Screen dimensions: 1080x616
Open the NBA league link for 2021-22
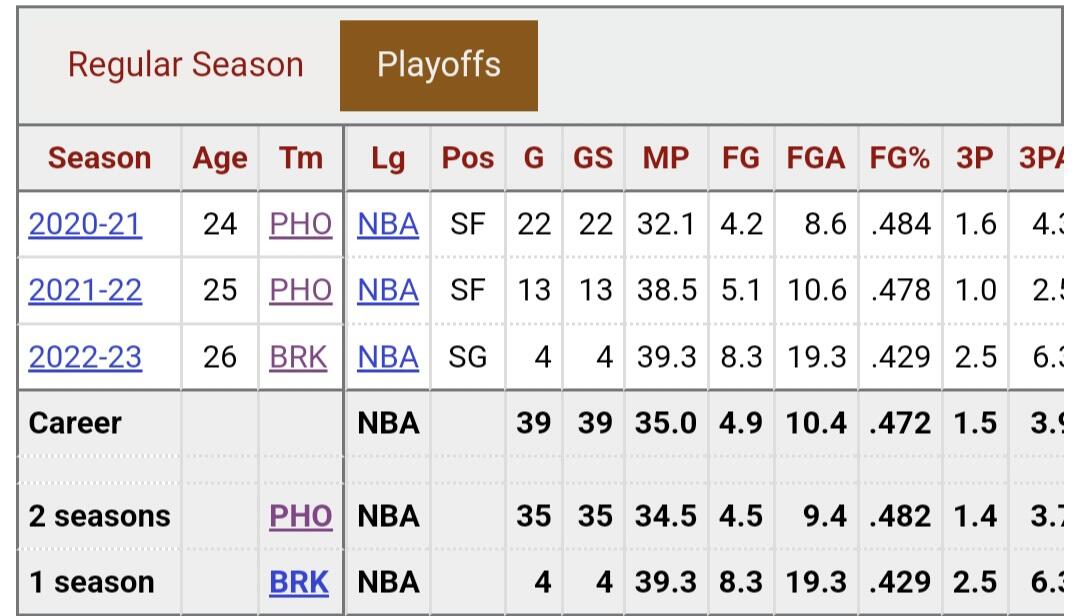coord(388,290)
